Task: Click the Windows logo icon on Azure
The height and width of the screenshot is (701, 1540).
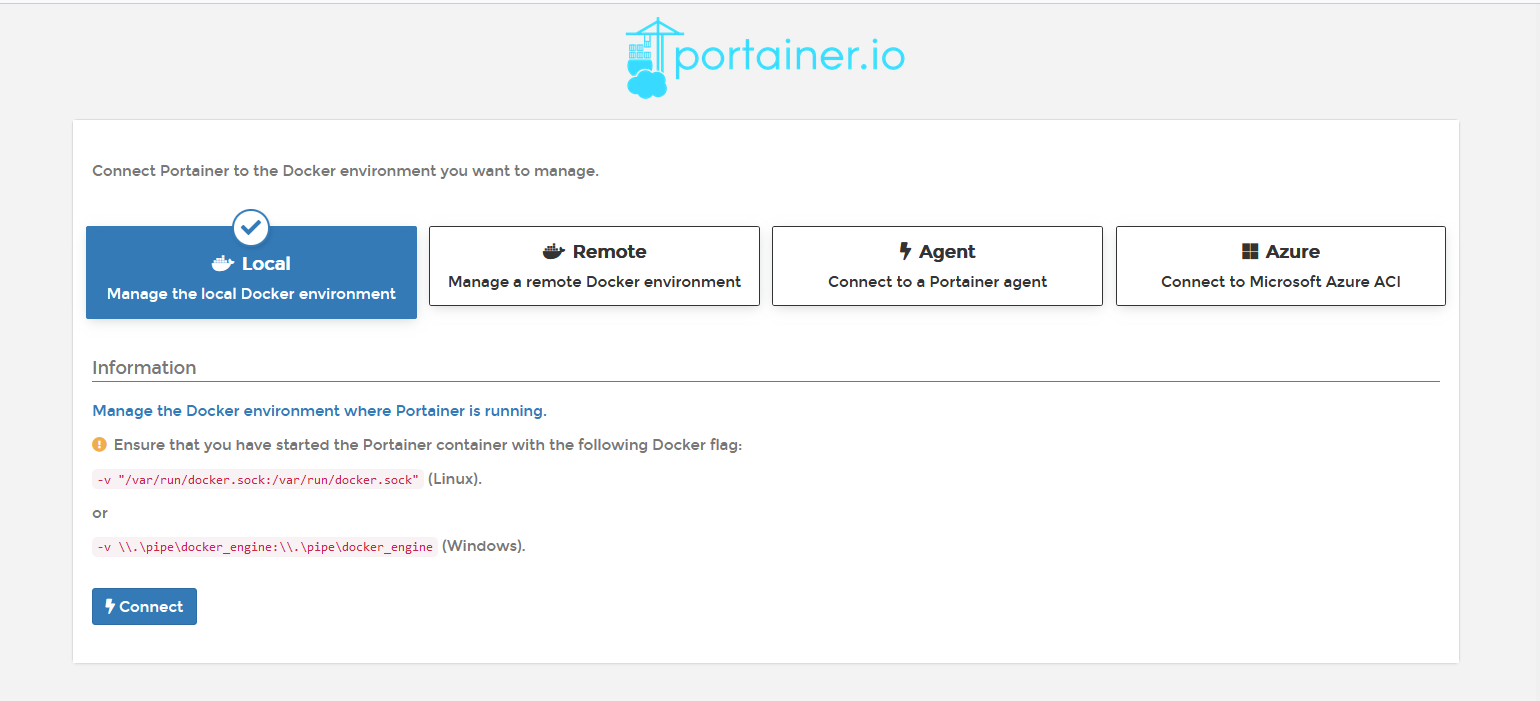Action: coord(1249,251)
